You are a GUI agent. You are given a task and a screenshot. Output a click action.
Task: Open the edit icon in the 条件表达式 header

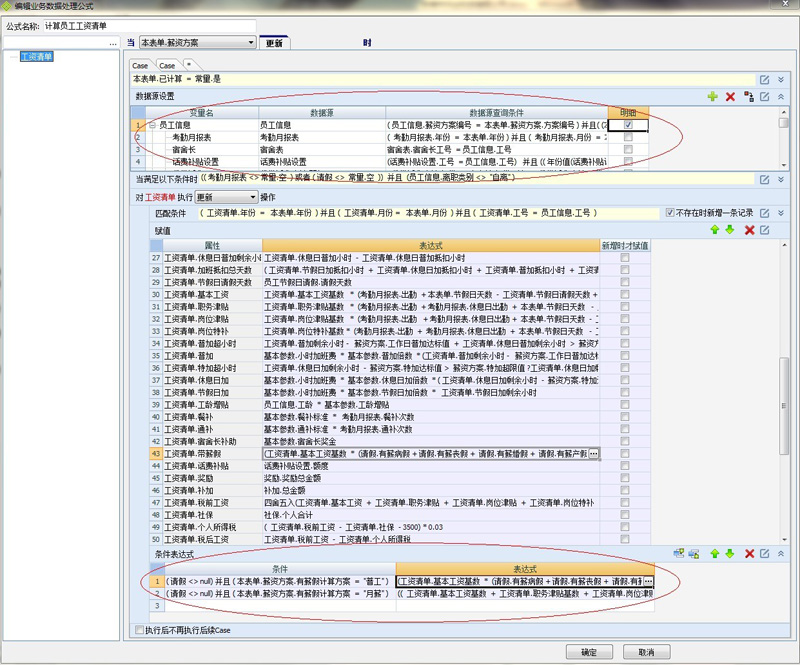click(764, 554)
